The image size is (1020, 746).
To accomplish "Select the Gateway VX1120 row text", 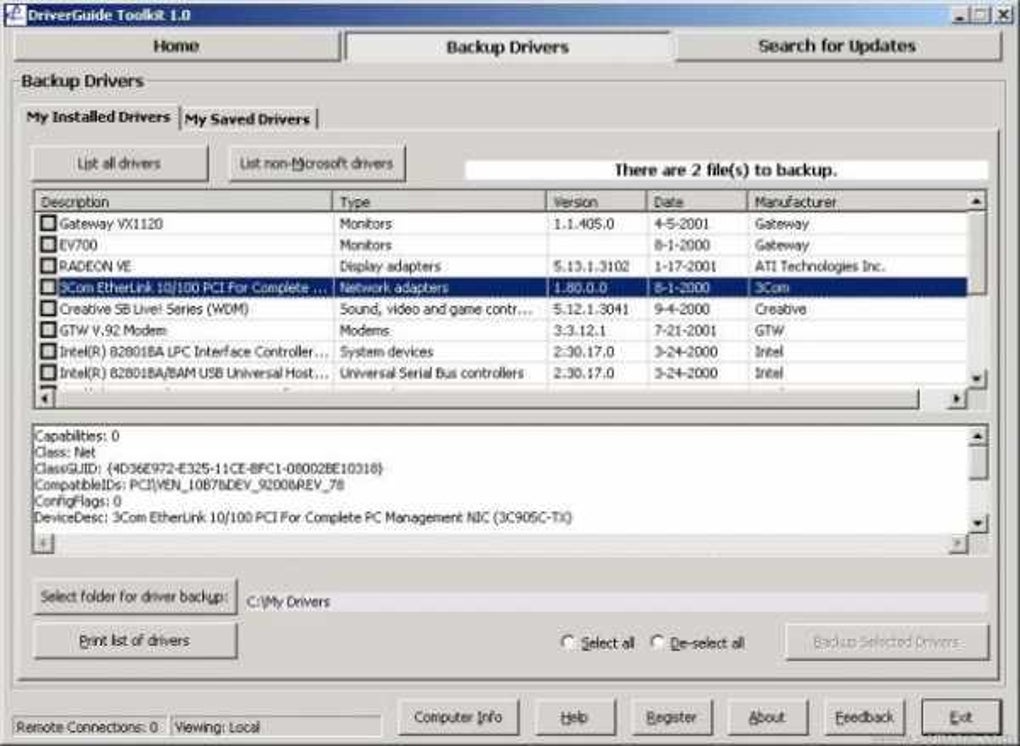I will (x=111, y=224).
